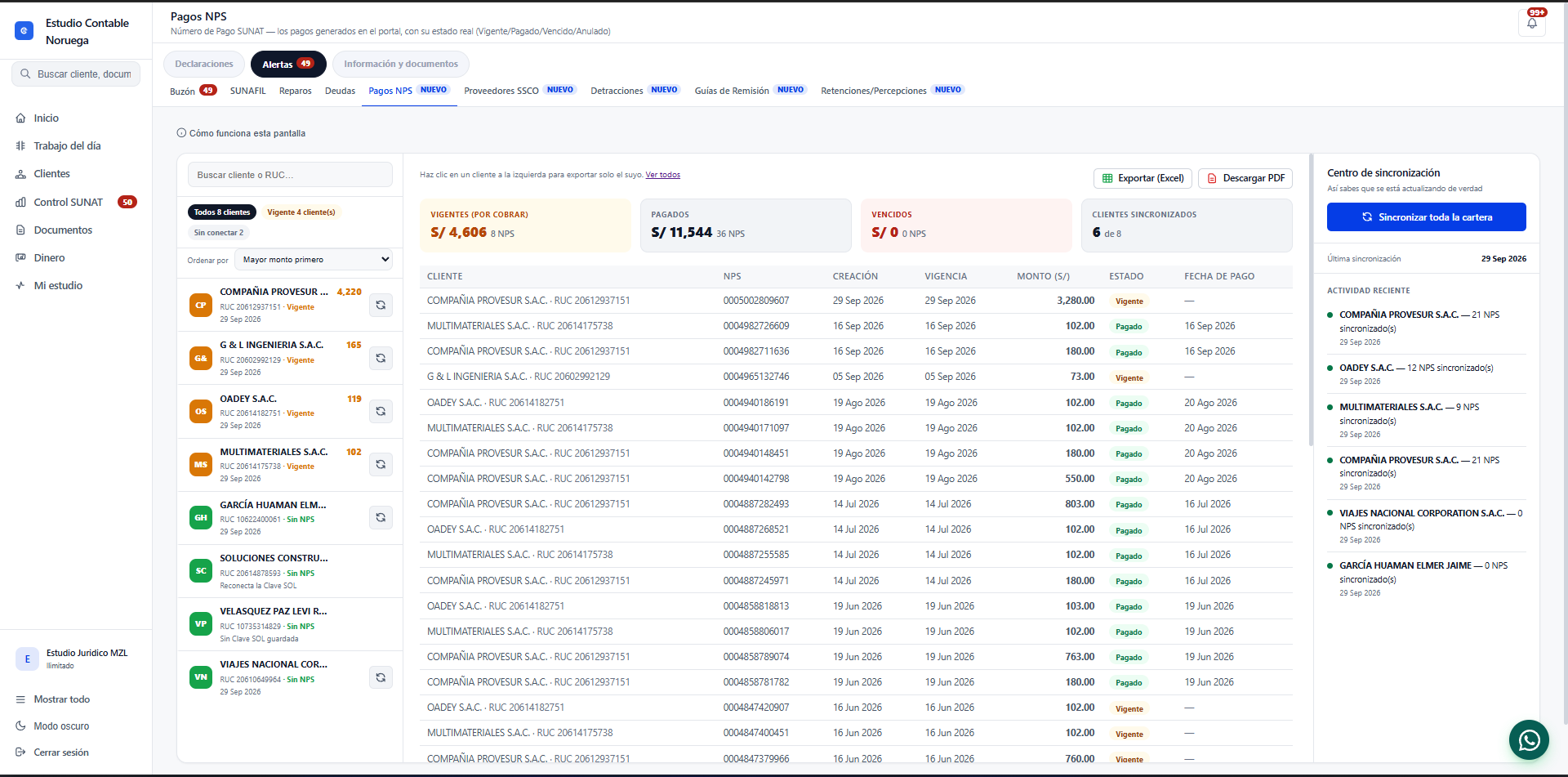Switch to Declaraciones tab
Viewport: 1568px width, 777px height.
click(x=204, y=65)
